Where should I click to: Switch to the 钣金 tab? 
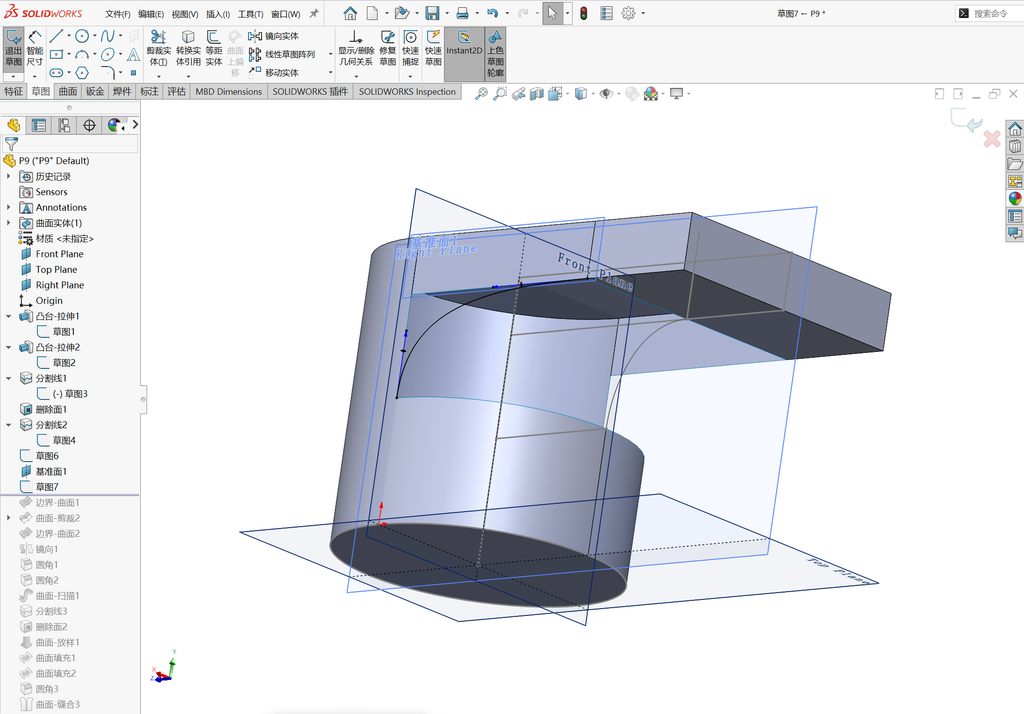(95, 91)
